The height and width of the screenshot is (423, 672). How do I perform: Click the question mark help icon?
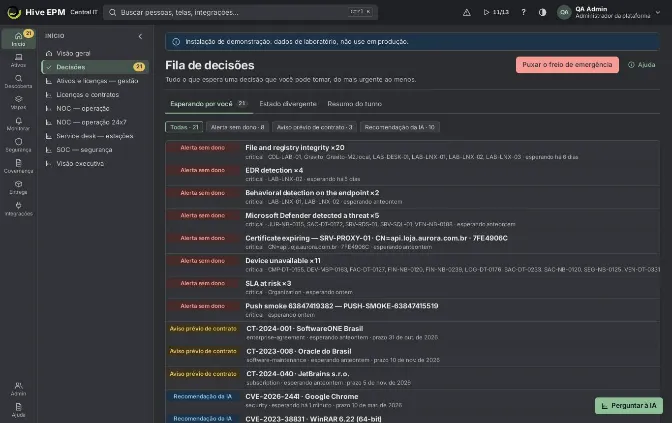[523, 12]
